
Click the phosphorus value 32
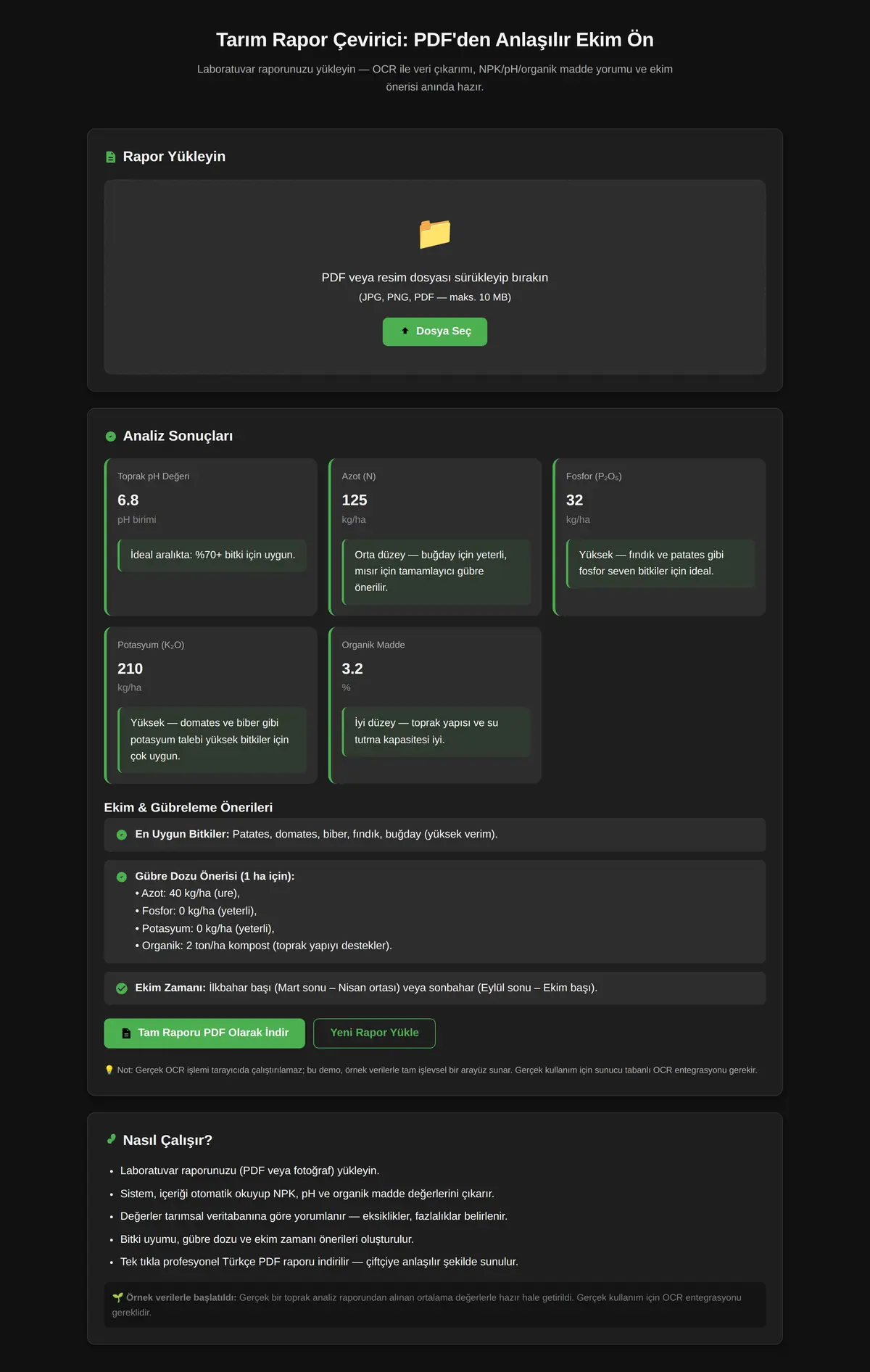coord(574,500)
